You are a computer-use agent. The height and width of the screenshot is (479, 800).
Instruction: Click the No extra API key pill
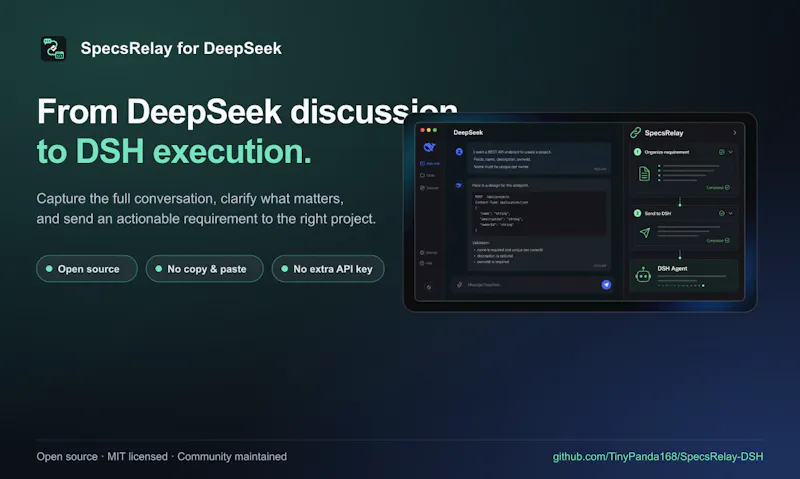(x=328, y=269)
